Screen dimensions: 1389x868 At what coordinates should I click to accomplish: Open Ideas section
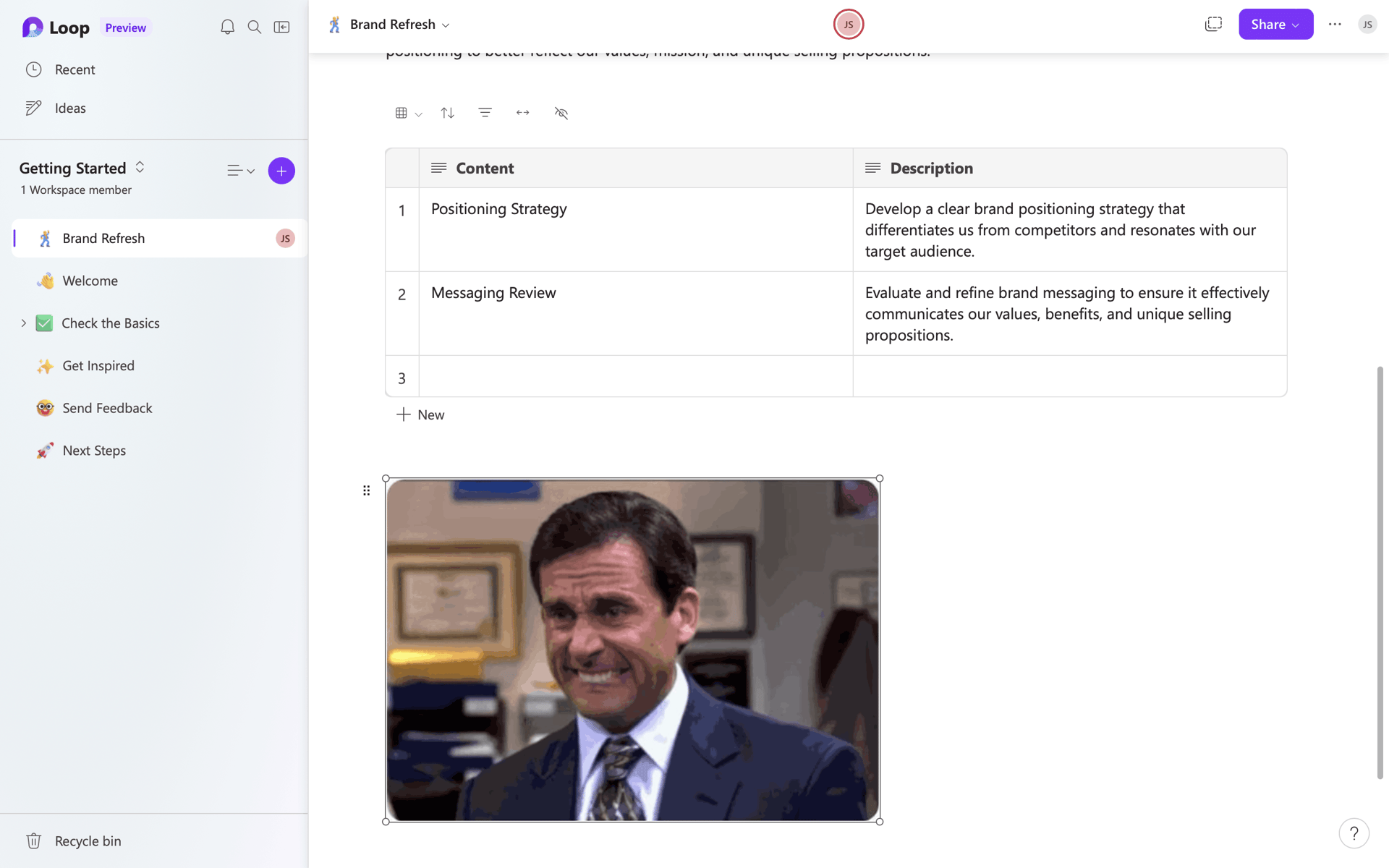[x=70, y=108]
